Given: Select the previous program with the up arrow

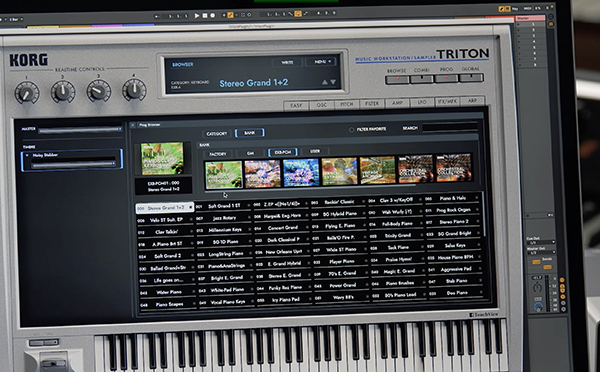Looking at the screenshot, I should point(324,82).
